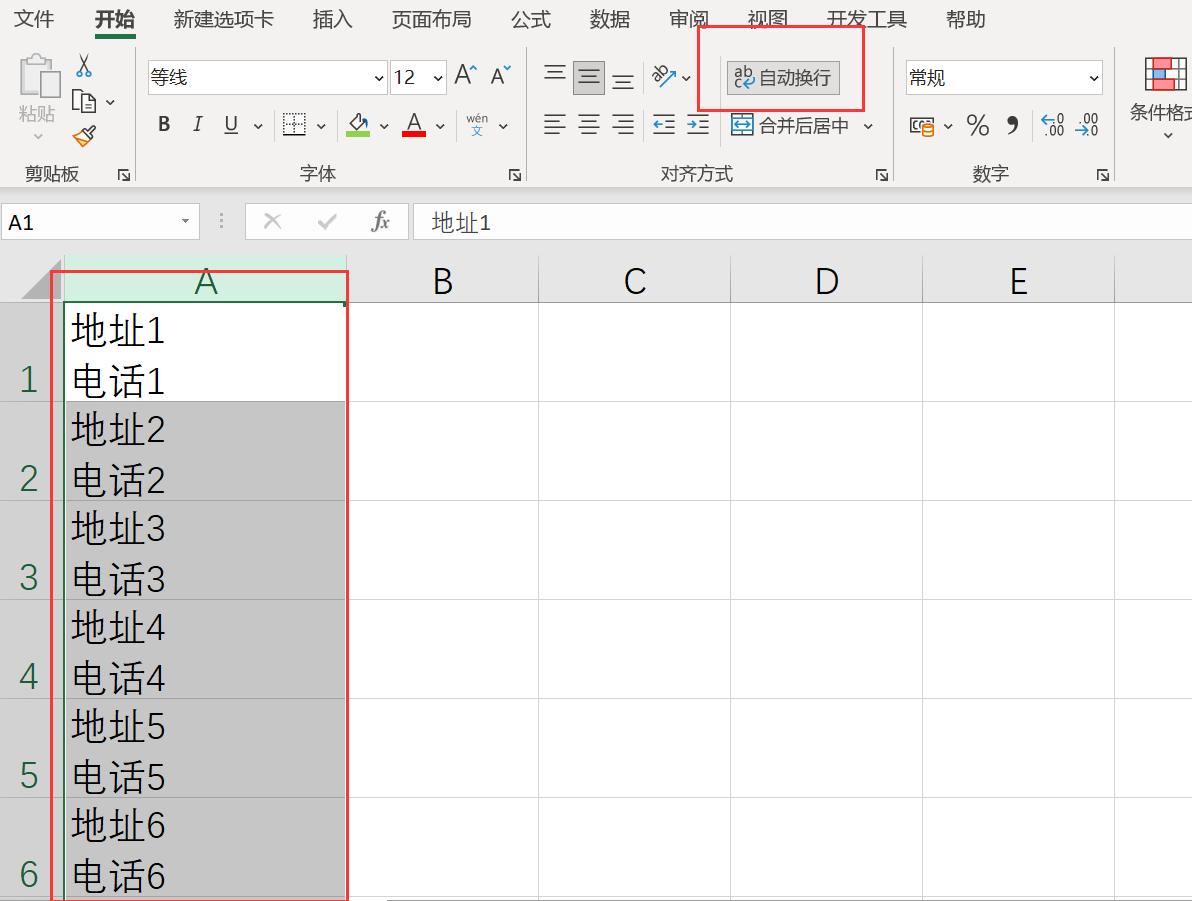Open the fill color dropdown arrow

point(384,126)
